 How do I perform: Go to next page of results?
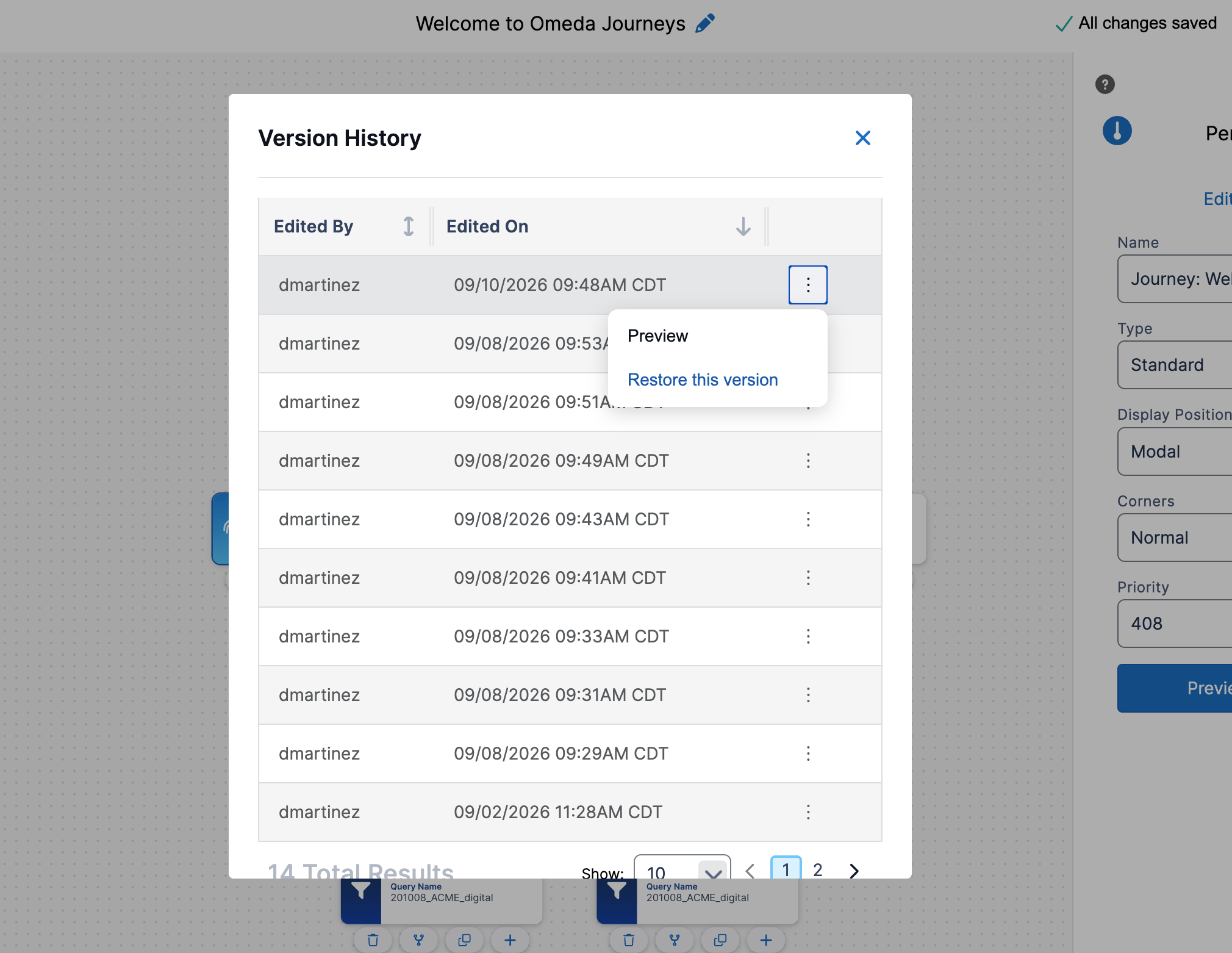pos(854,871)
